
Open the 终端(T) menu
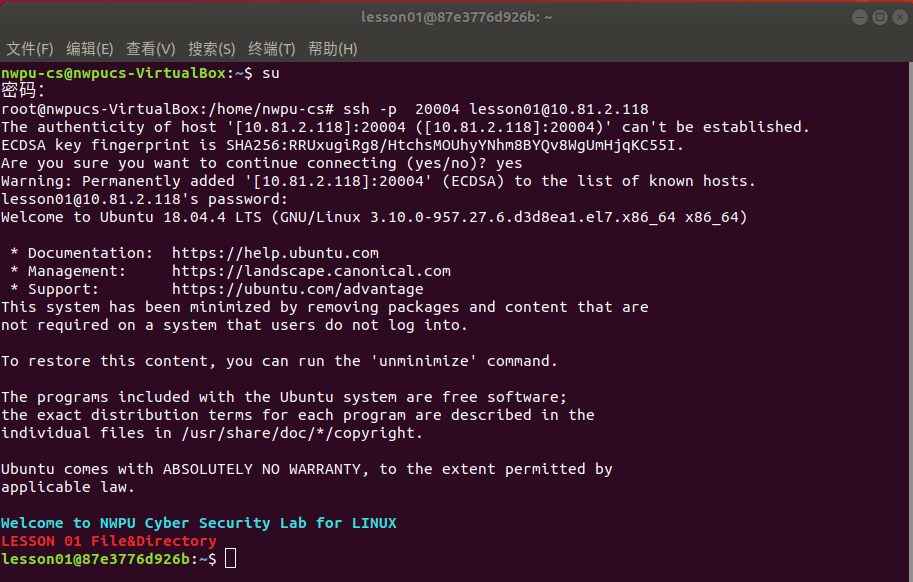(271, 49)
